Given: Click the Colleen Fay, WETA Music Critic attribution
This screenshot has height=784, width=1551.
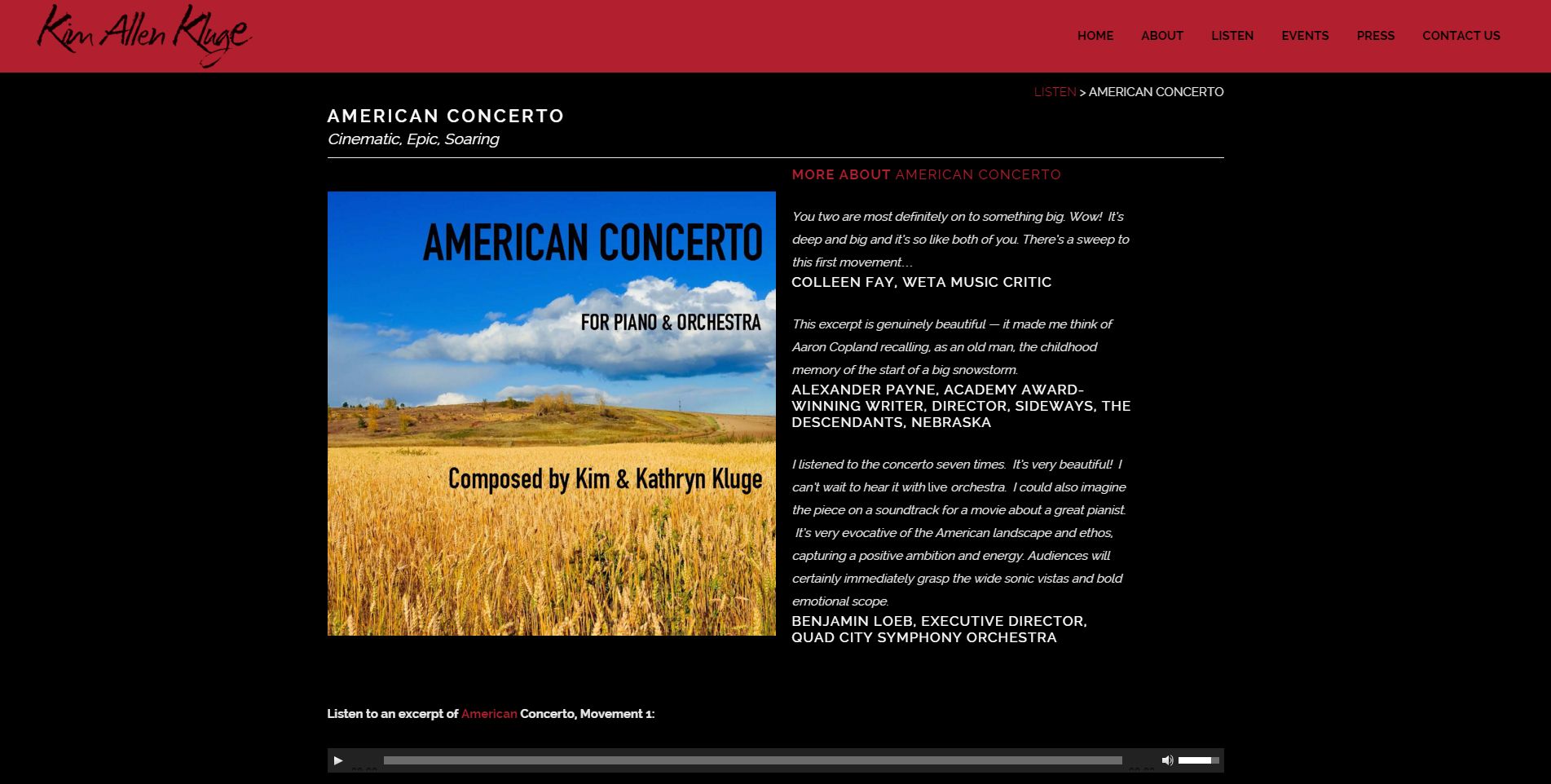Looking at the screenshot, I should [x=921, y=282].
